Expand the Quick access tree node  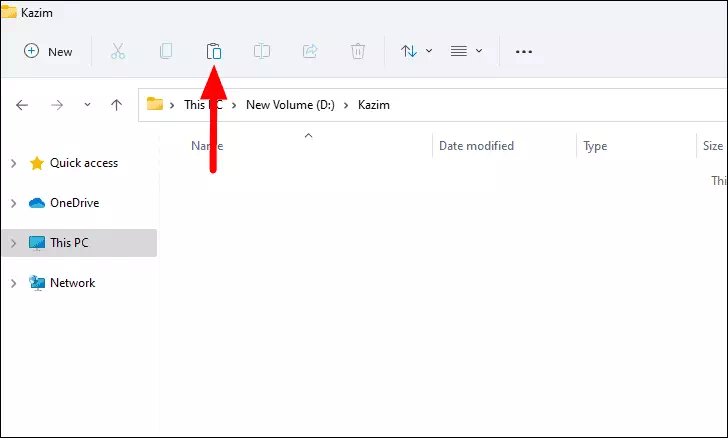(x=13, y=163)
